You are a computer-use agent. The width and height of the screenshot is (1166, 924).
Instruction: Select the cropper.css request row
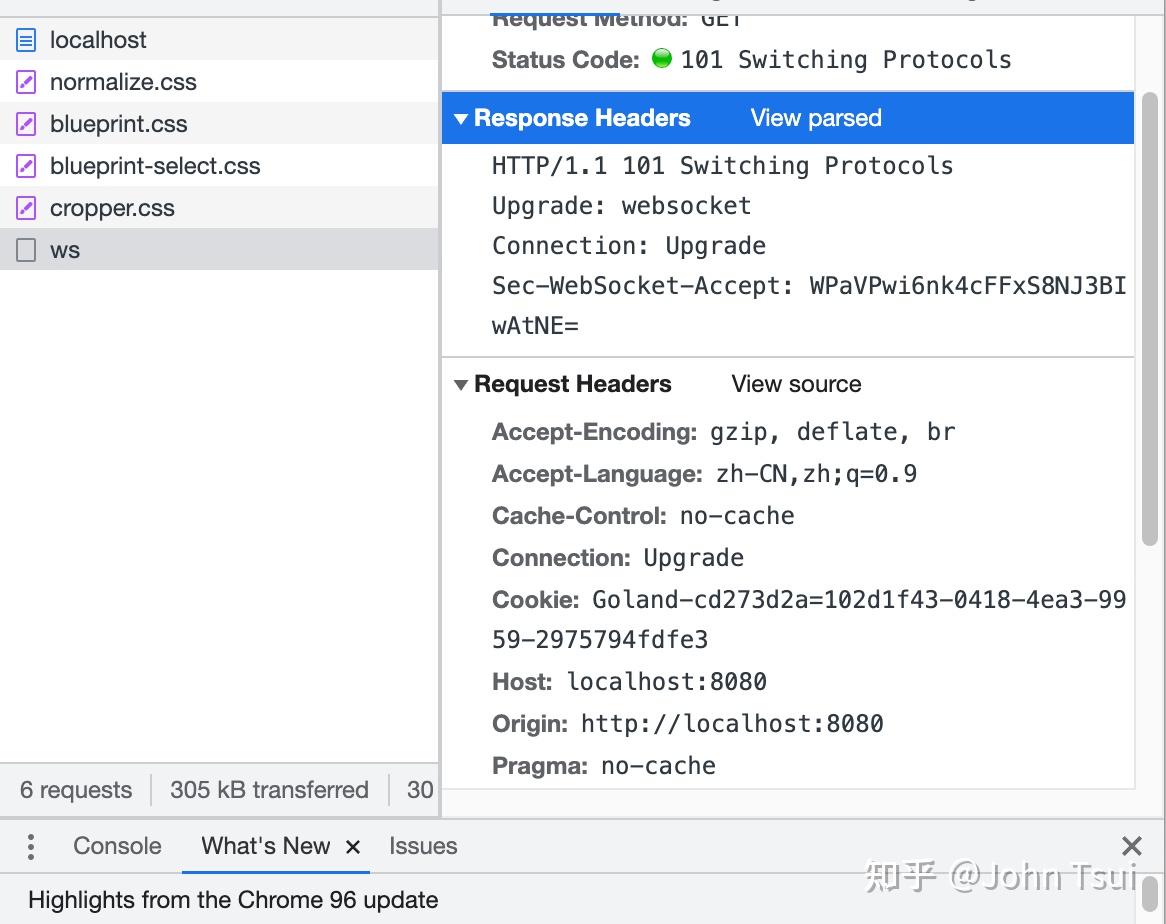tap(150, 208)
